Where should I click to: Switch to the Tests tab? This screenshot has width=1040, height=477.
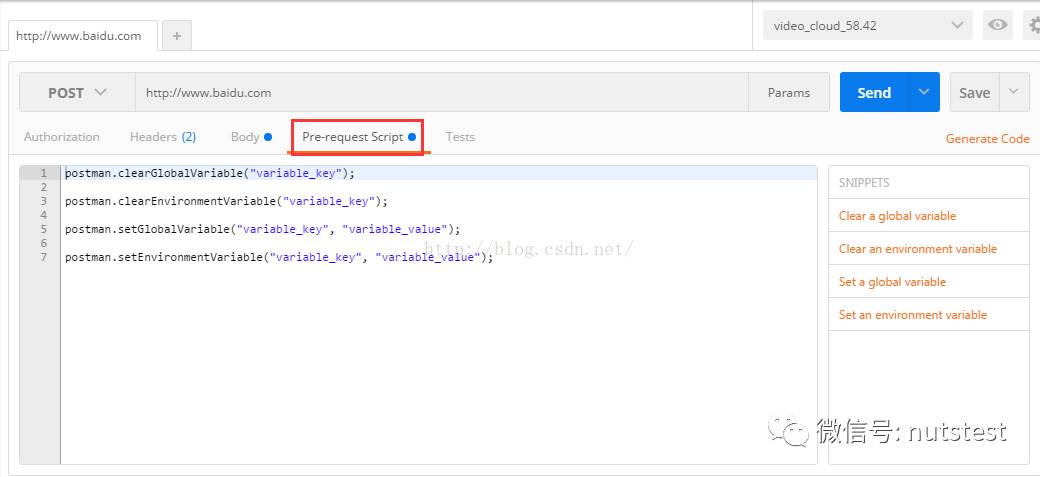click(x=460, y=137)
